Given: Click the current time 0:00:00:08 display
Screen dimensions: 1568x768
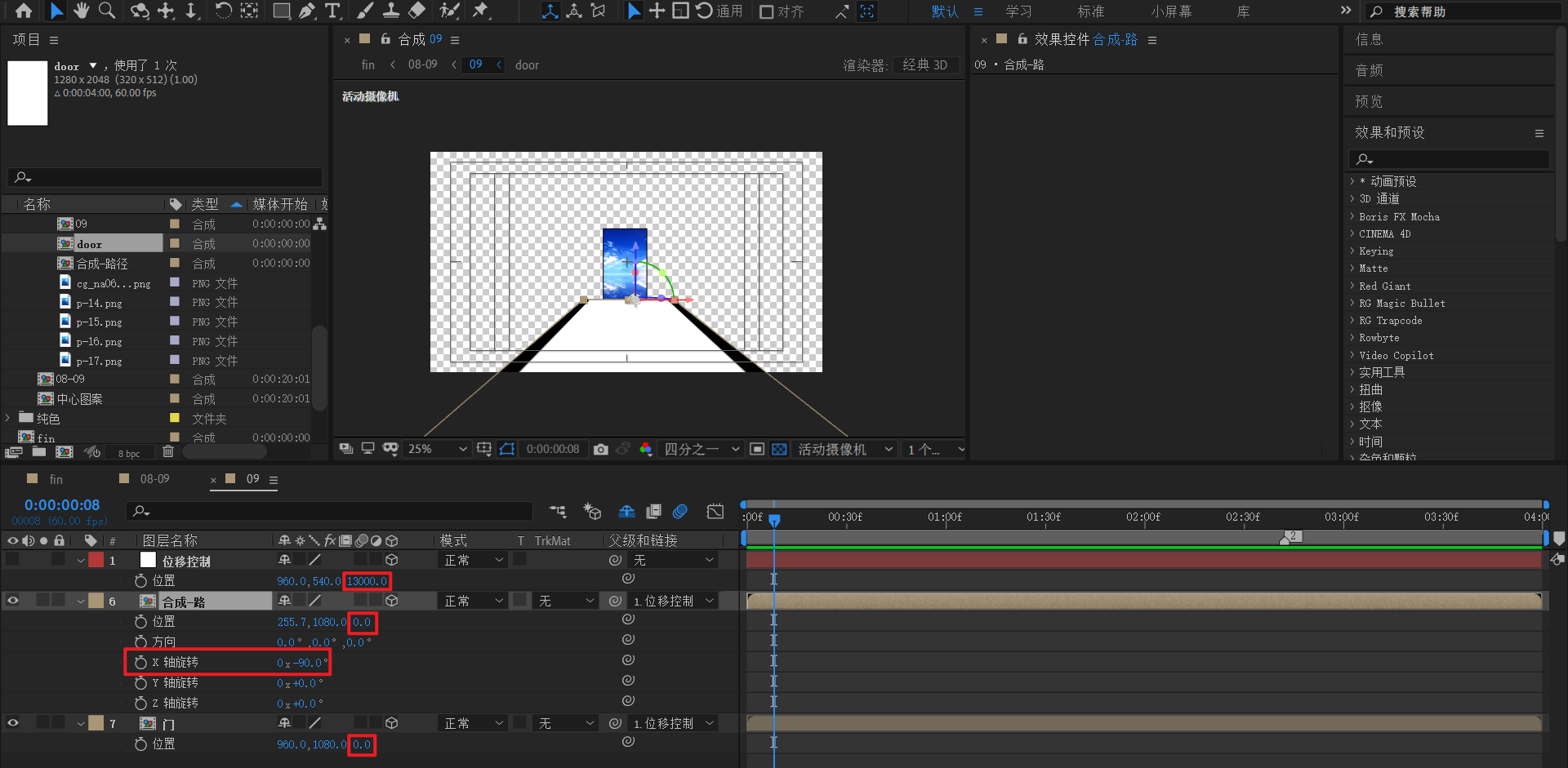Looking at the screenshot, I should [x=62, y=505].
